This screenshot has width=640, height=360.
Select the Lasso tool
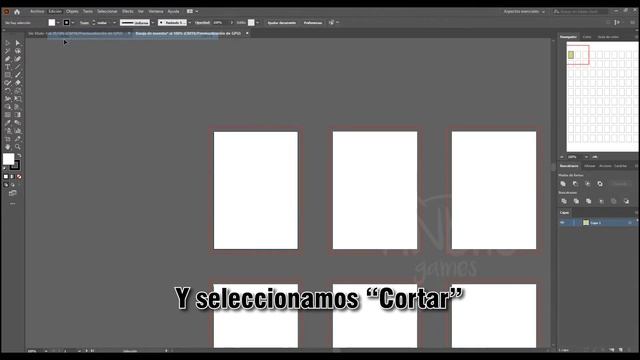coord(18,51)
